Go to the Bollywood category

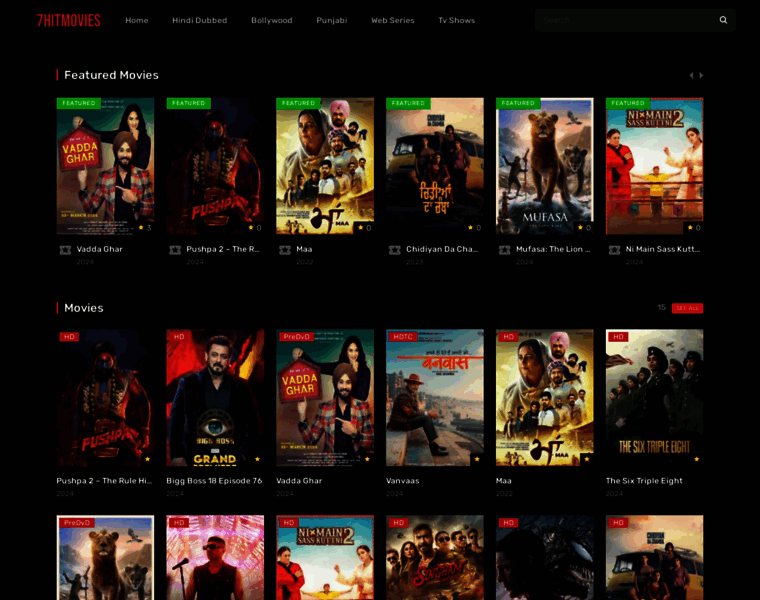point(271,20)
